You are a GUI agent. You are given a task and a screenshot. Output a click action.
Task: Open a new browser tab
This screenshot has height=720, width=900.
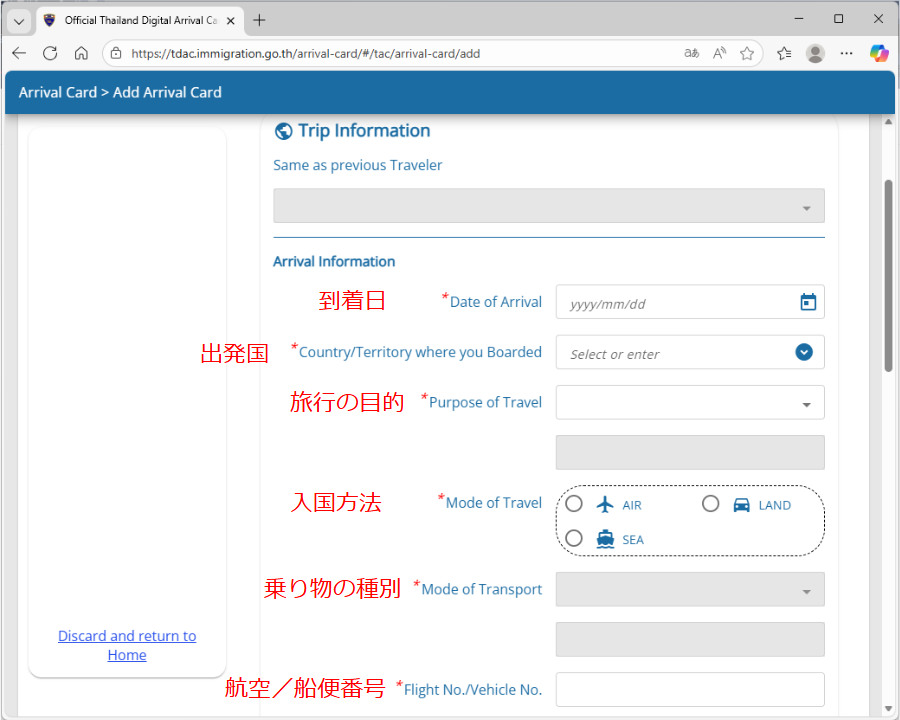[260, 20]
